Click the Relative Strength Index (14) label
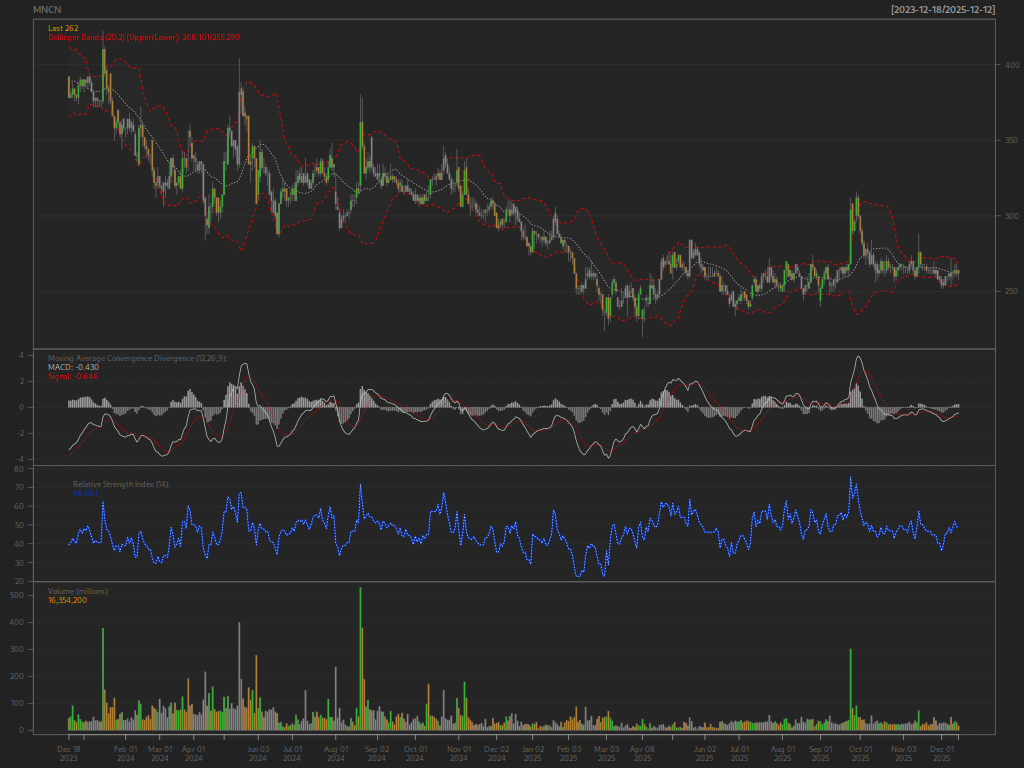The height and width of the screenshot is (768, 1024). pyautogui.click(x=121, y=485)
